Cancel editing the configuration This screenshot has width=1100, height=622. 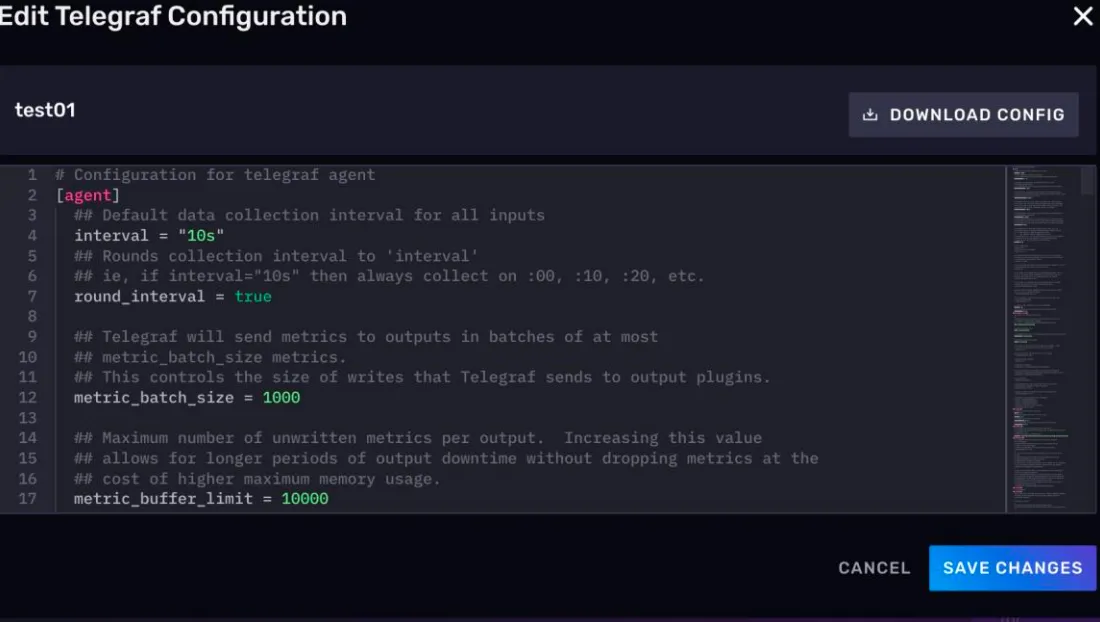pos(874,568)
